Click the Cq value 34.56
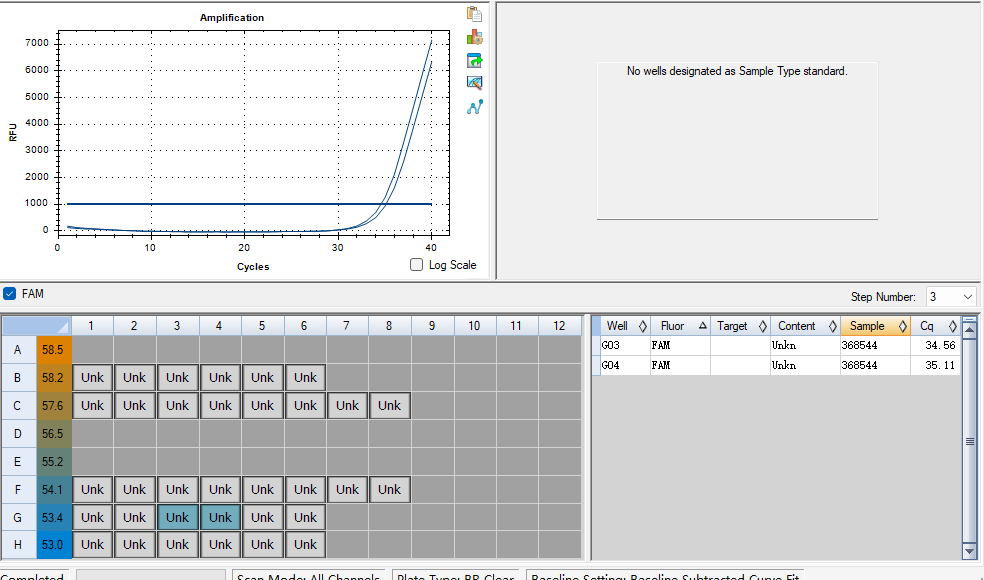Screen dimensions: 984x580 940,345
